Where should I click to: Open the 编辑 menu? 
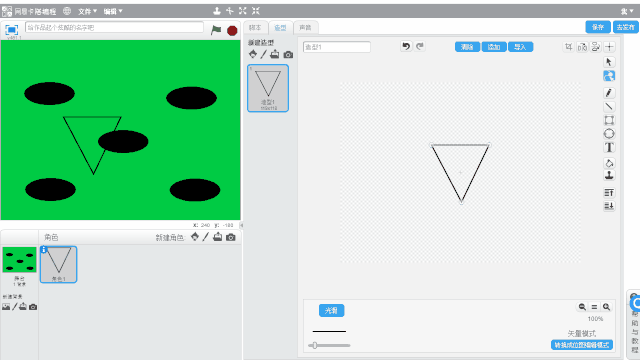coord(113,11)
